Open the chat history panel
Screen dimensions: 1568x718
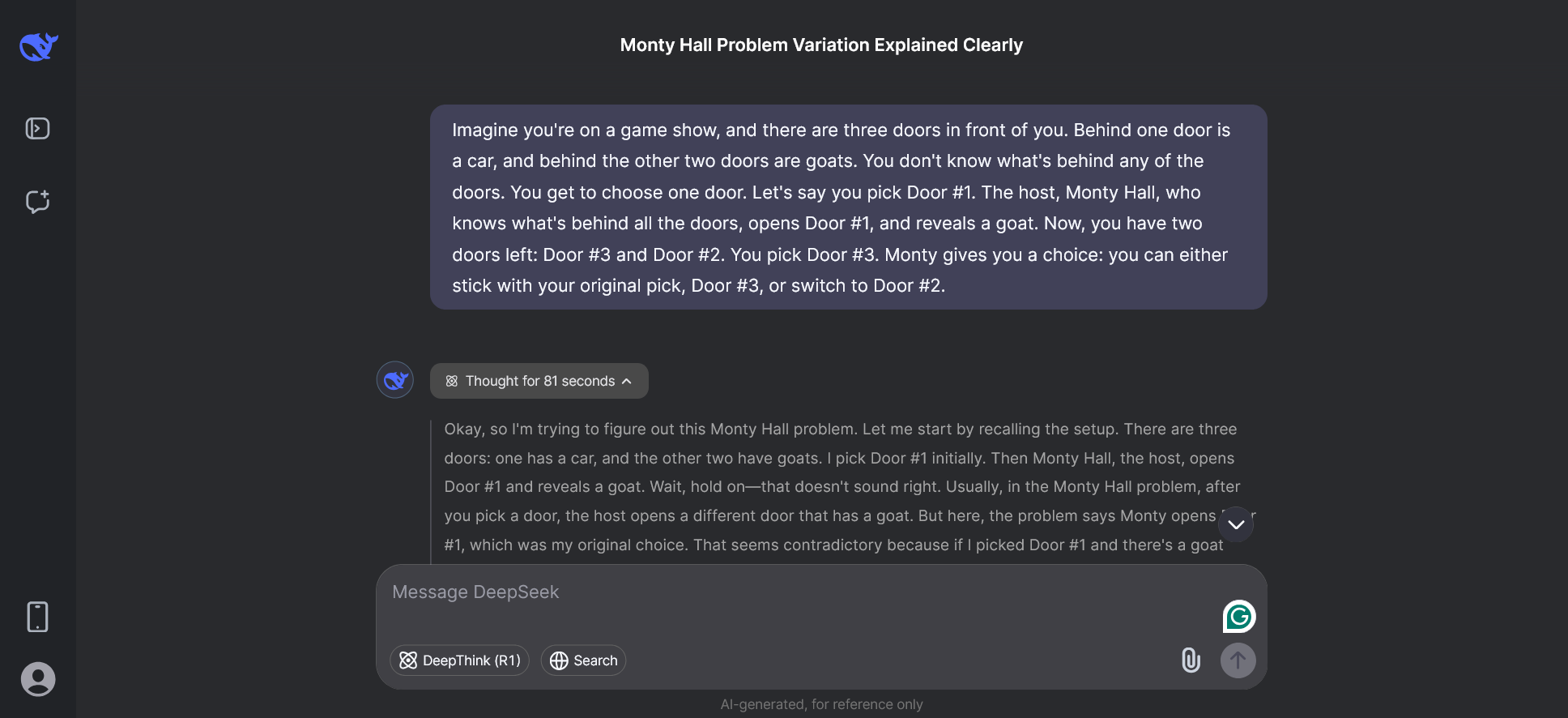pyautogui.click(x=37, y=128)
